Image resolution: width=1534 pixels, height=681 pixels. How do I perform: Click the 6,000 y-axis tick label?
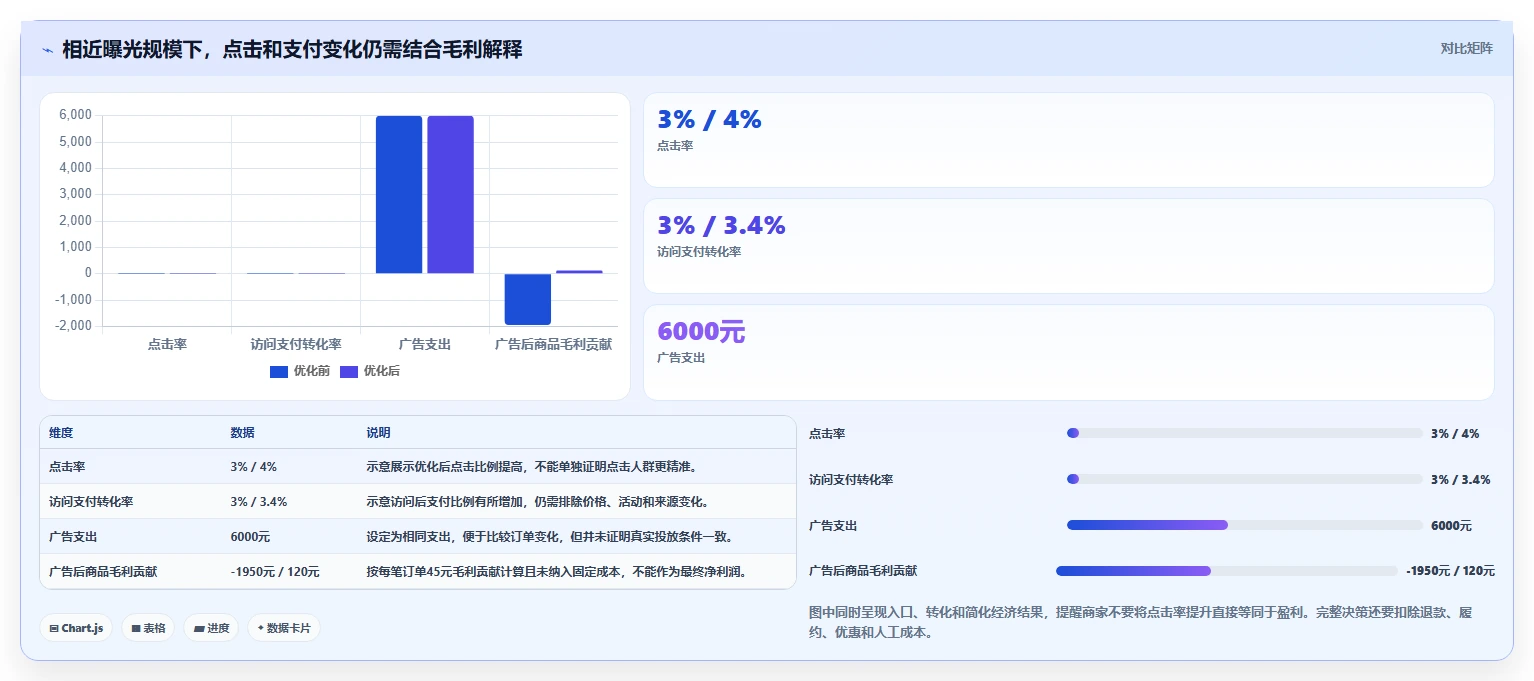[76, 115]
